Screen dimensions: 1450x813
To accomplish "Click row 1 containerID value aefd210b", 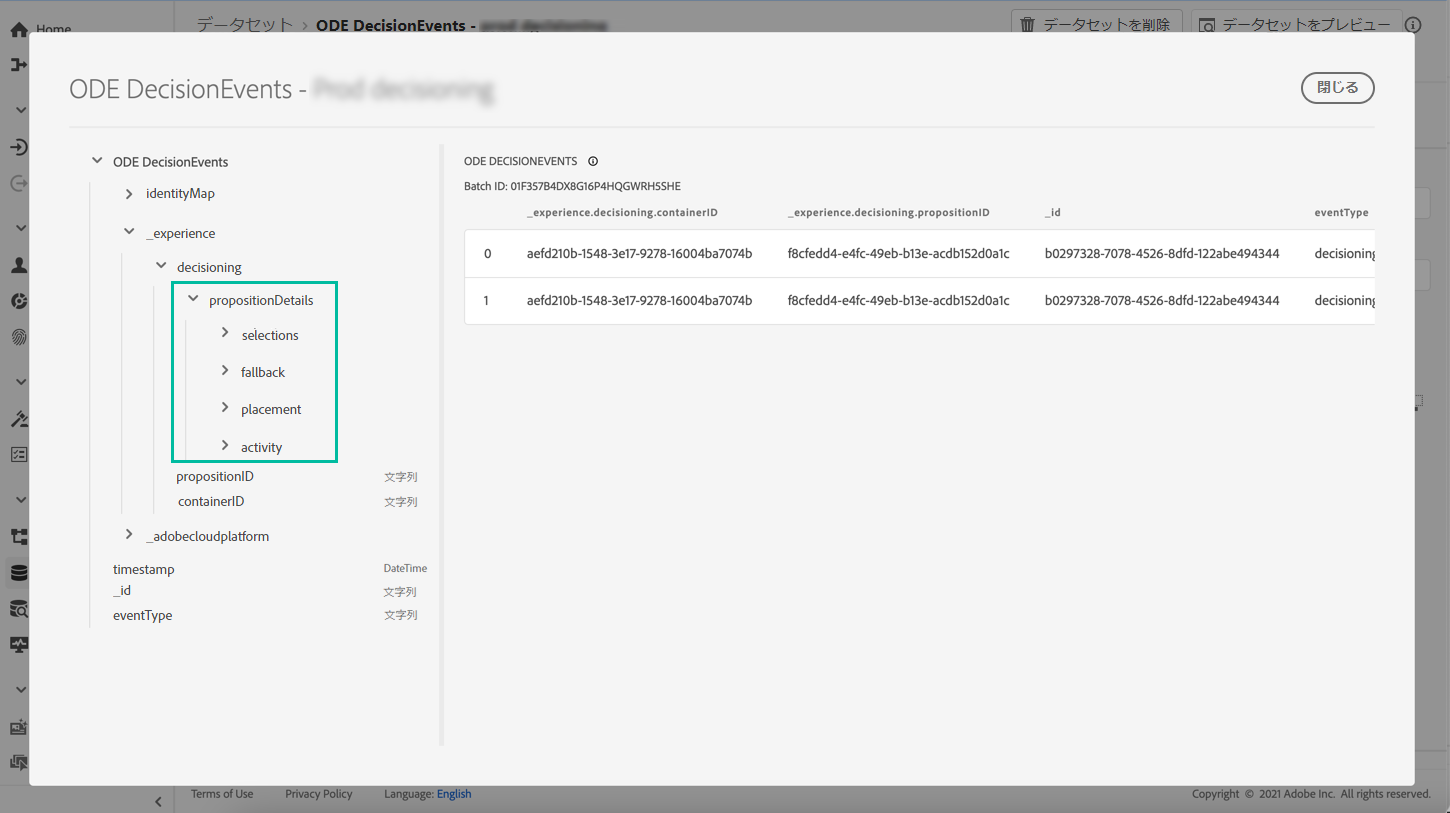I will [x=640, y=301].
